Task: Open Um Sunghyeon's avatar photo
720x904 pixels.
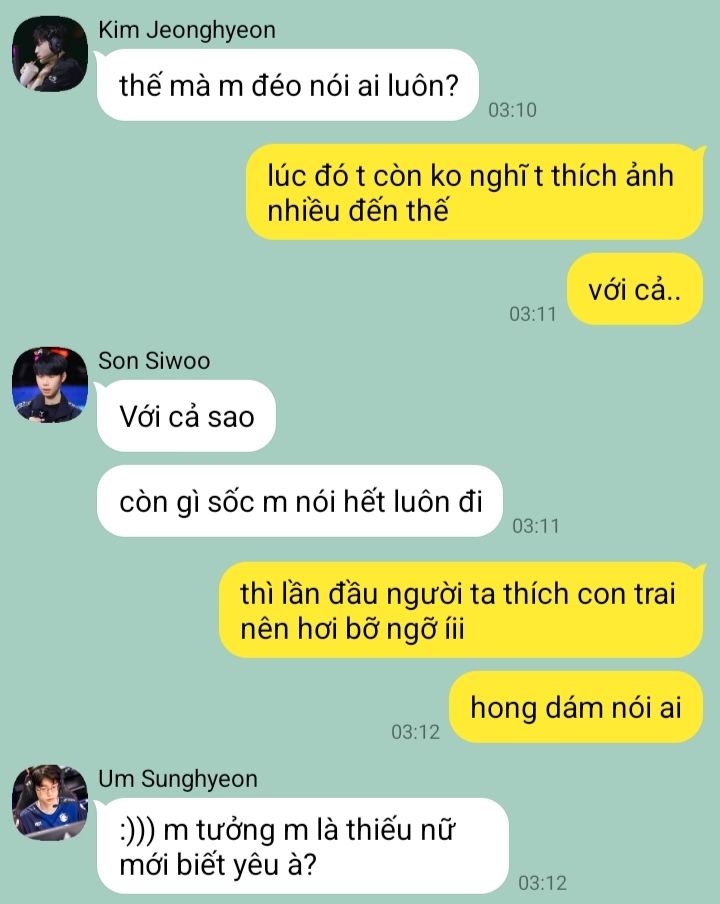Action: pos(50,803)
